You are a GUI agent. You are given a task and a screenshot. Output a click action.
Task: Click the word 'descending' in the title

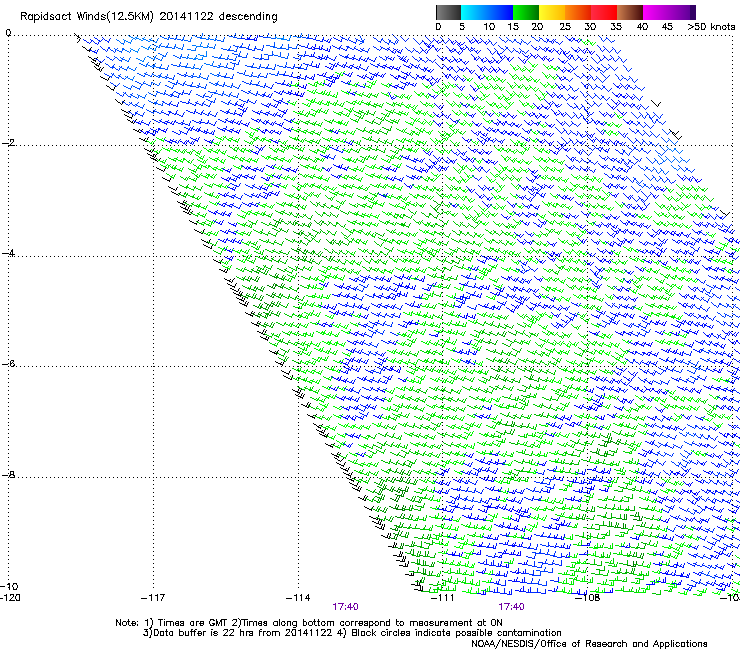click(x=248, y=17)
